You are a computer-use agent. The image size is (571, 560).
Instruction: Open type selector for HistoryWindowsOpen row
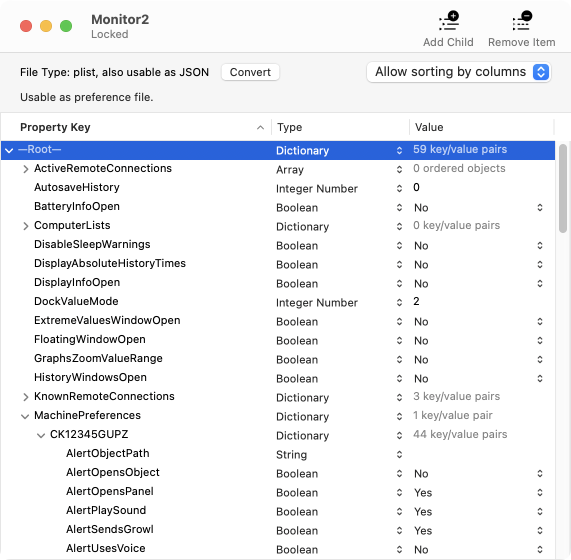click(399, 378)
